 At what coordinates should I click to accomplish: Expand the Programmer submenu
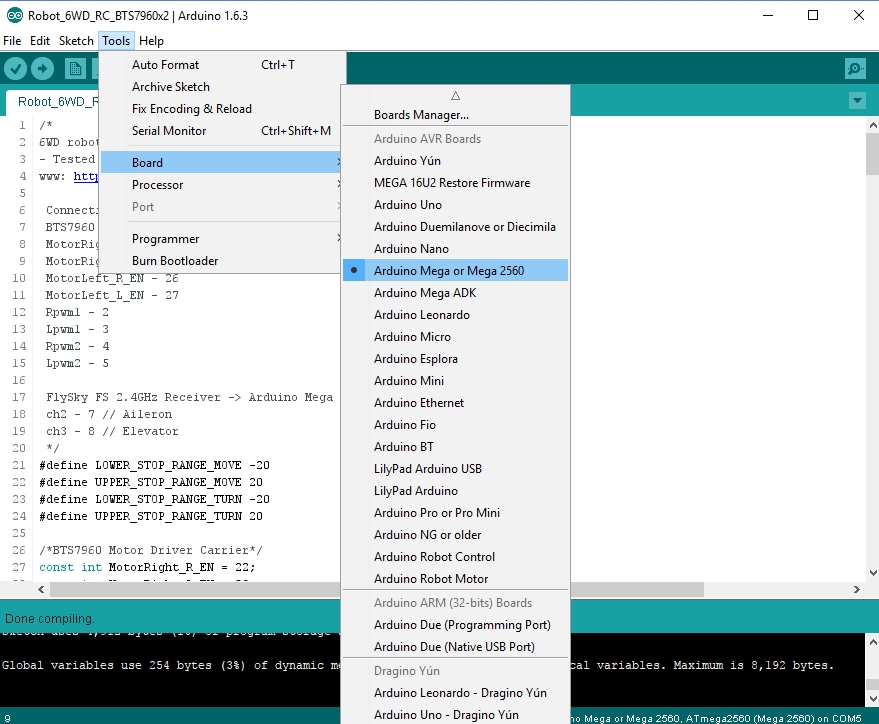(165, 238)
